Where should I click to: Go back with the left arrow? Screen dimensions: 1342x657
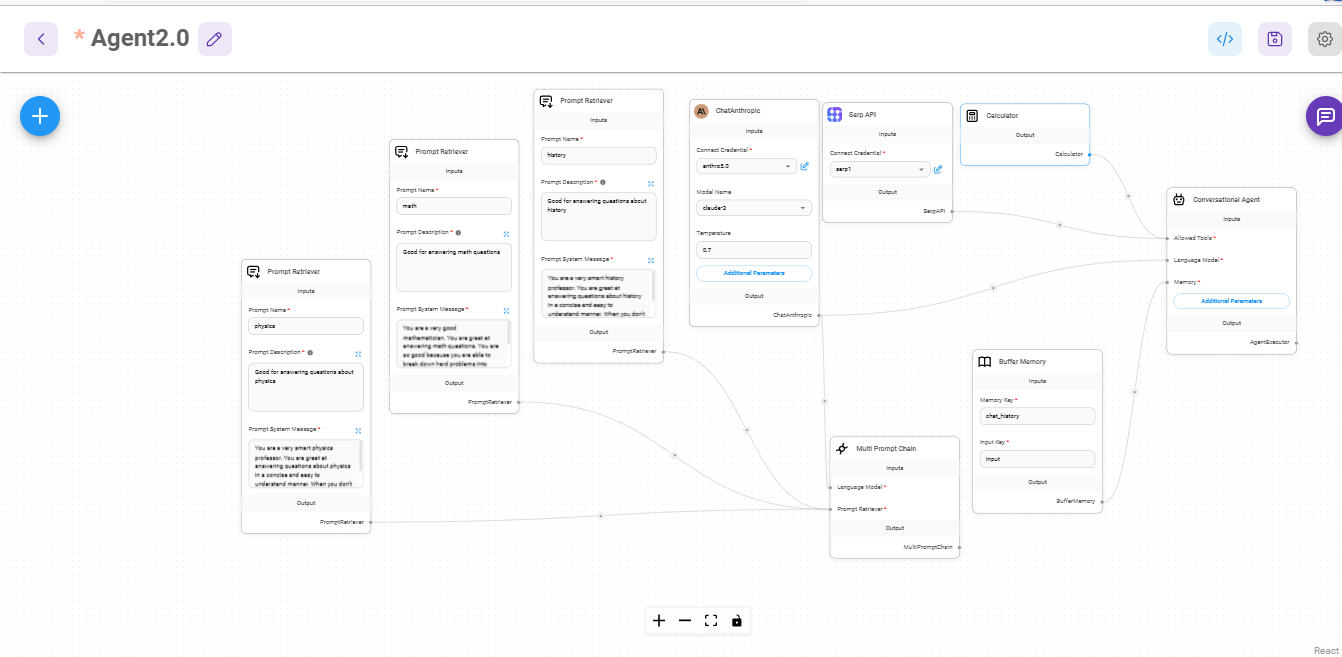tap(41, 38)
